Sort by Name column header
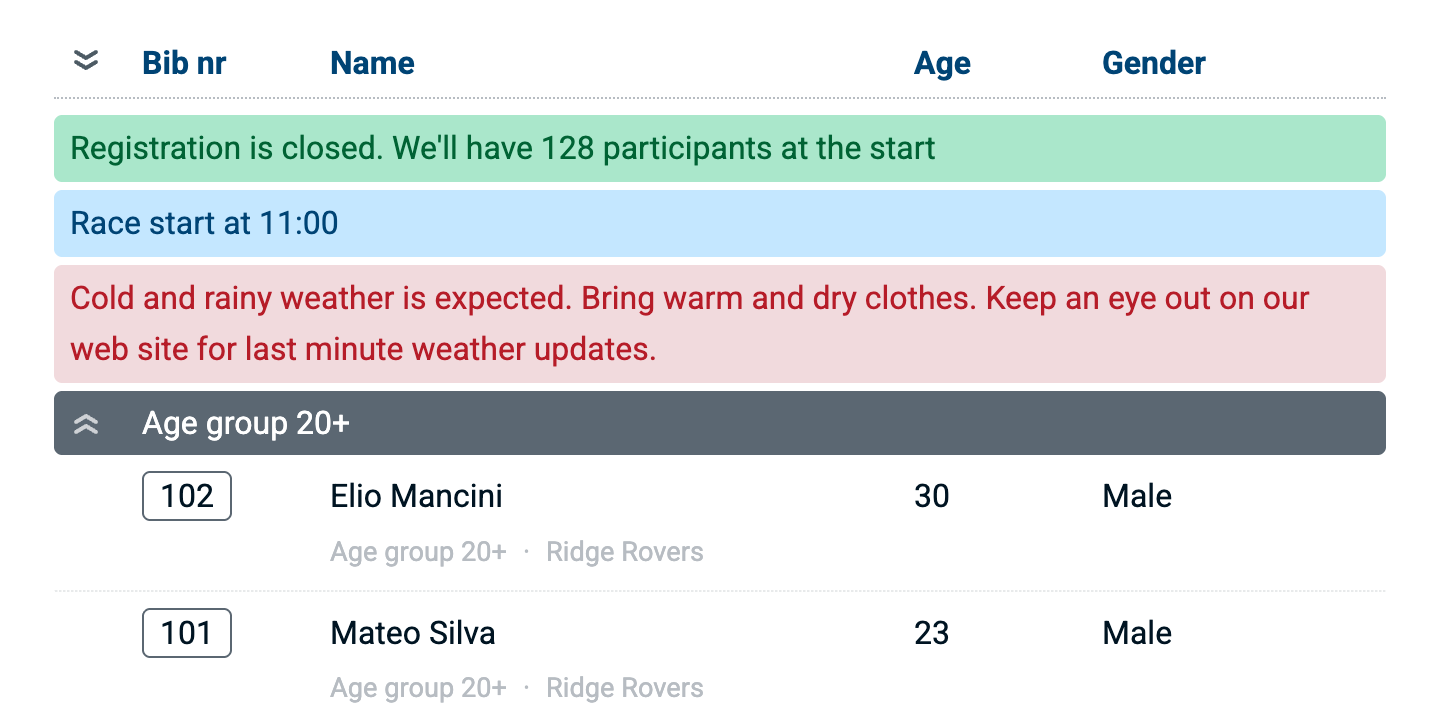Viewport: 1438px width, 724px height. tap(372, 63)
